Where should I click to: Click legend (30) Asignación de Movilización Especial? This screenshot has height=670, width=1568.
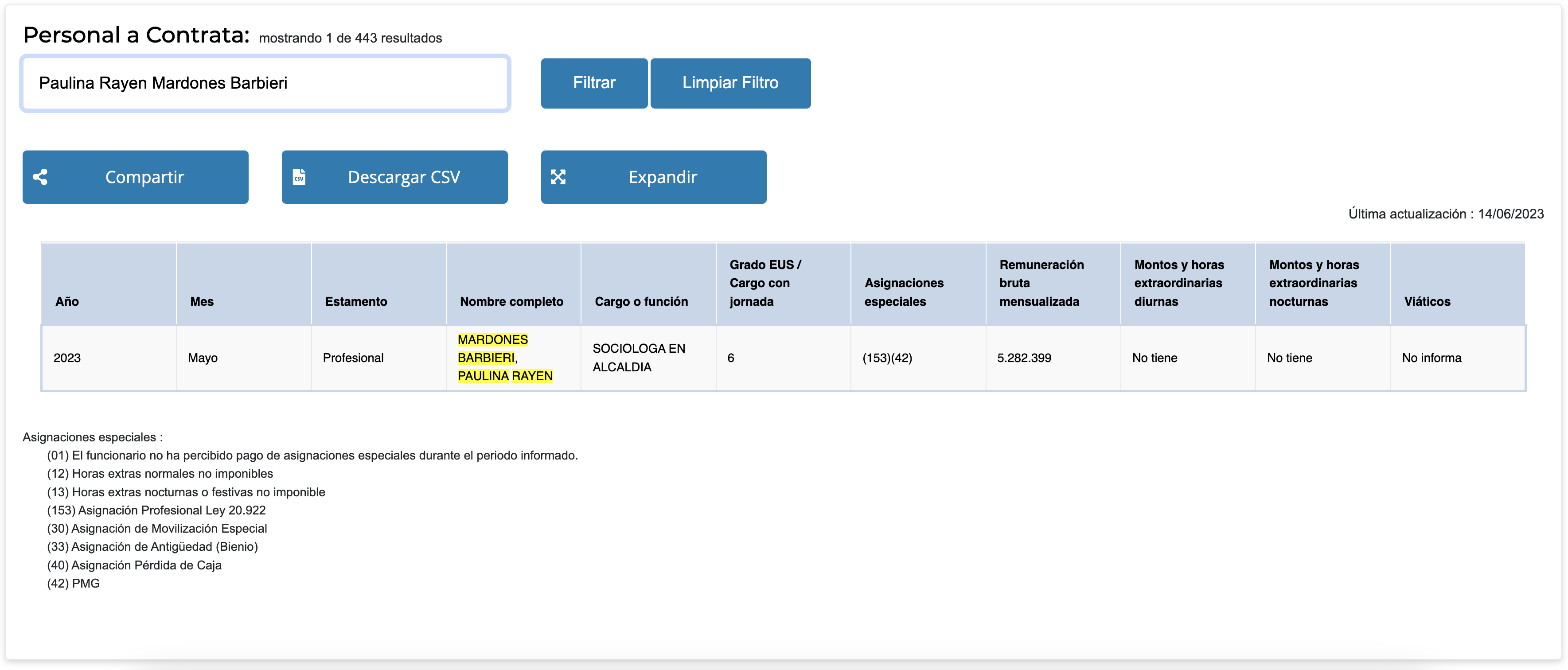click(x=157, y=528)
